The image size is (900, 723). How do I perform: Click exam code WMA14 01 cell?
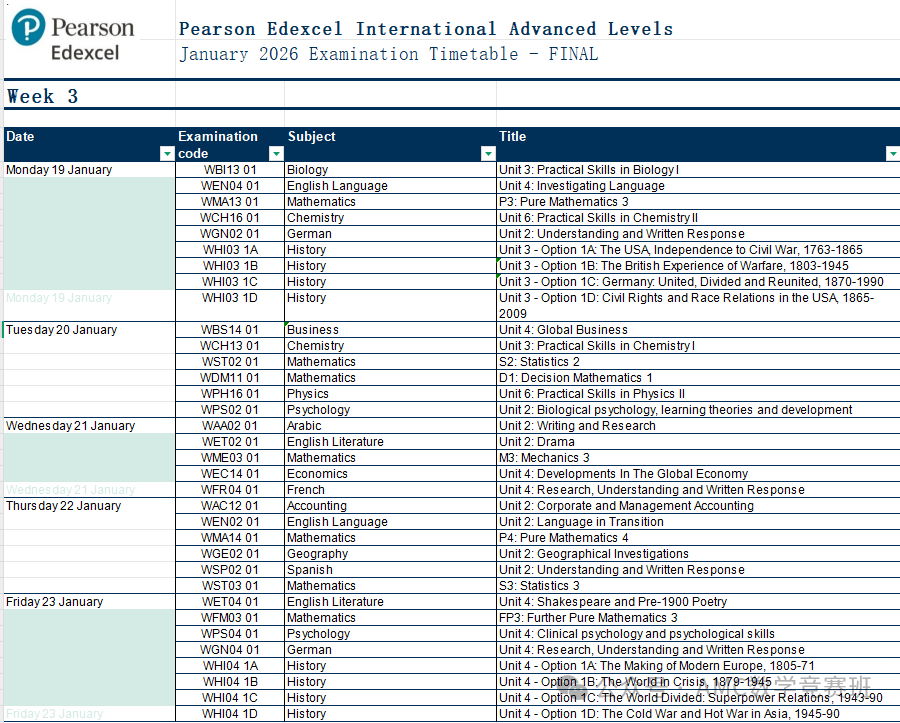[230, 538]
